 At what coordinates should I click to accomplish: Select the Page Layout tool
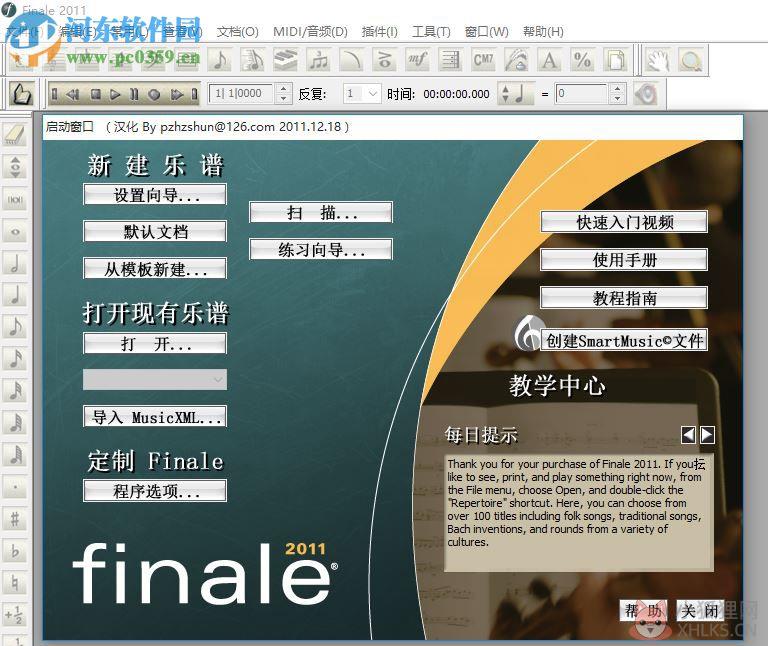[615, 60]
